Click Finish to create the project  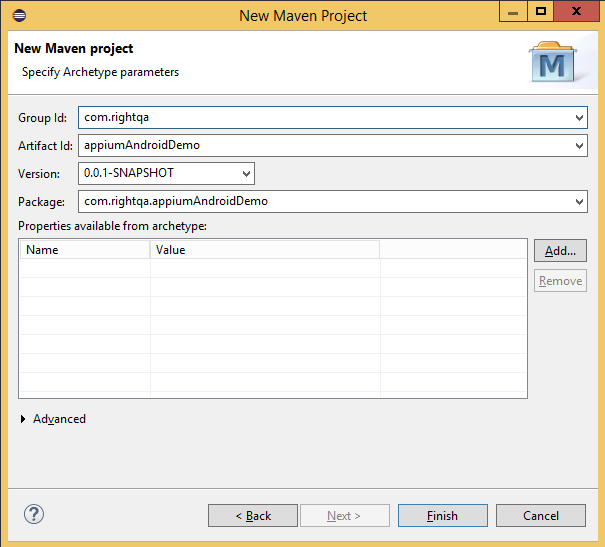pos(443,515)
